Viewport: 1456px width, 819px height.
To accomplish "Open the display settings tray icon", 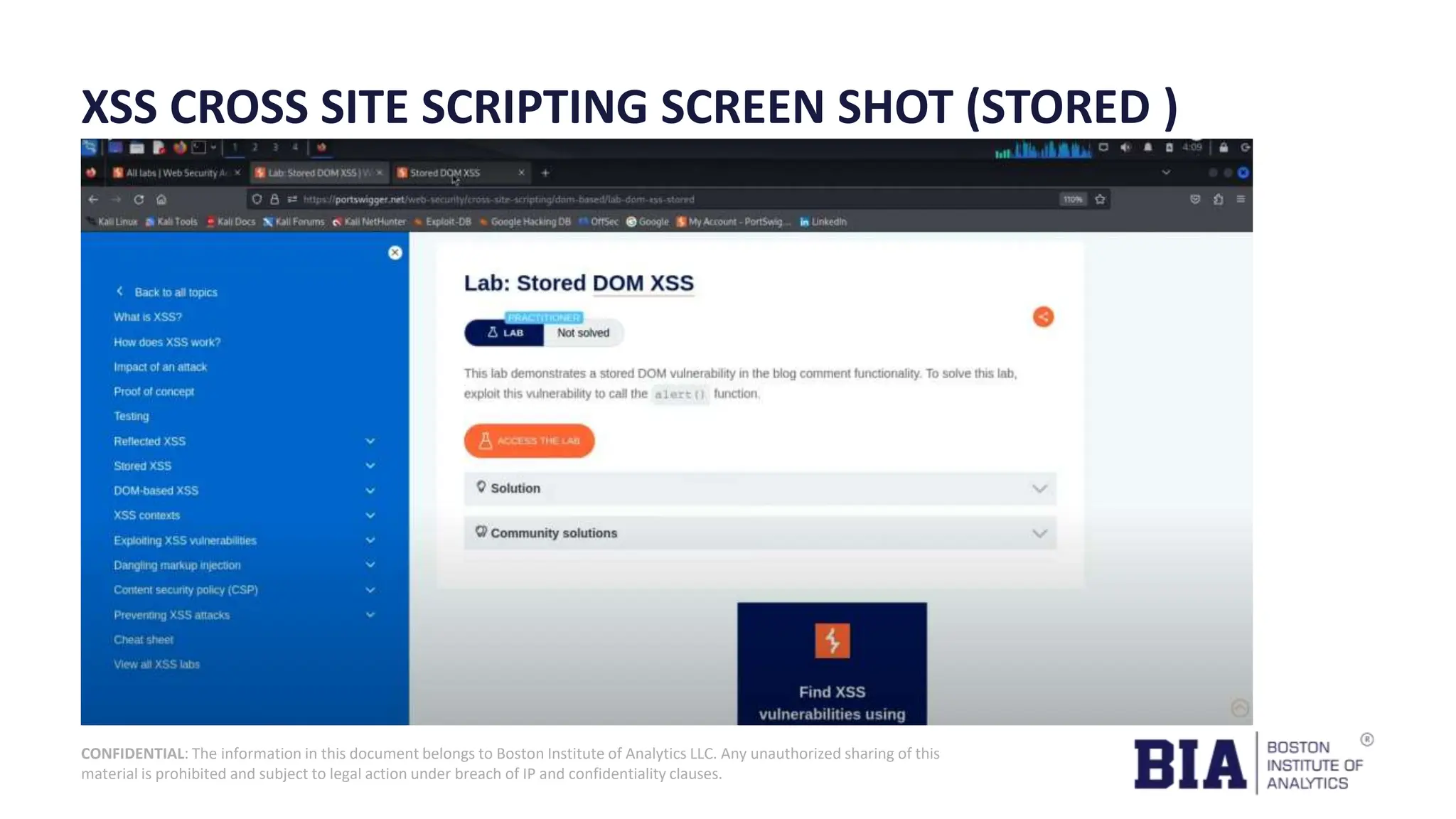I will (x=1103, y=147).
